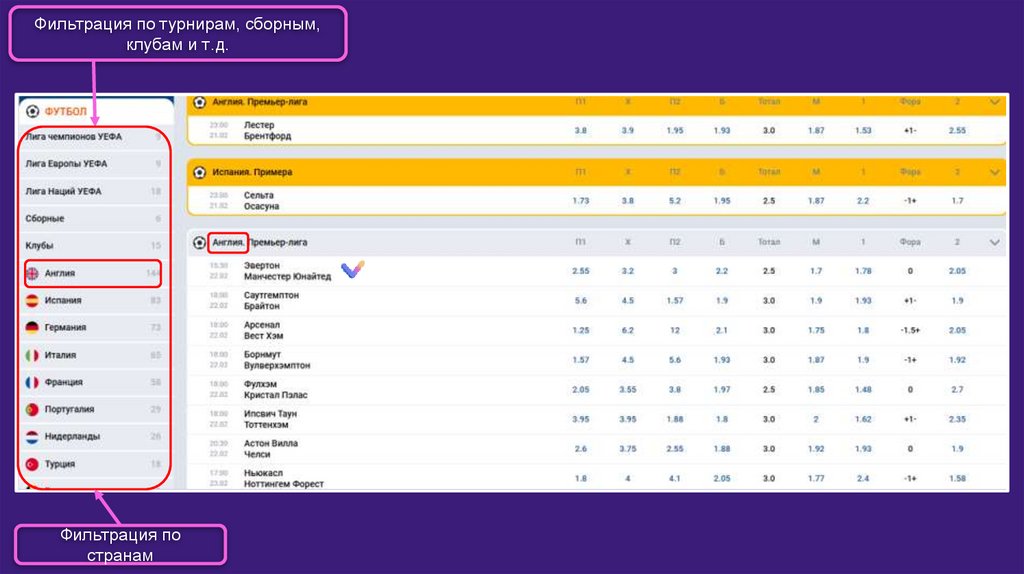Click ball icon of Испания. Примера header
Viewport: 1024px width, 574px height.
[200, 172]
